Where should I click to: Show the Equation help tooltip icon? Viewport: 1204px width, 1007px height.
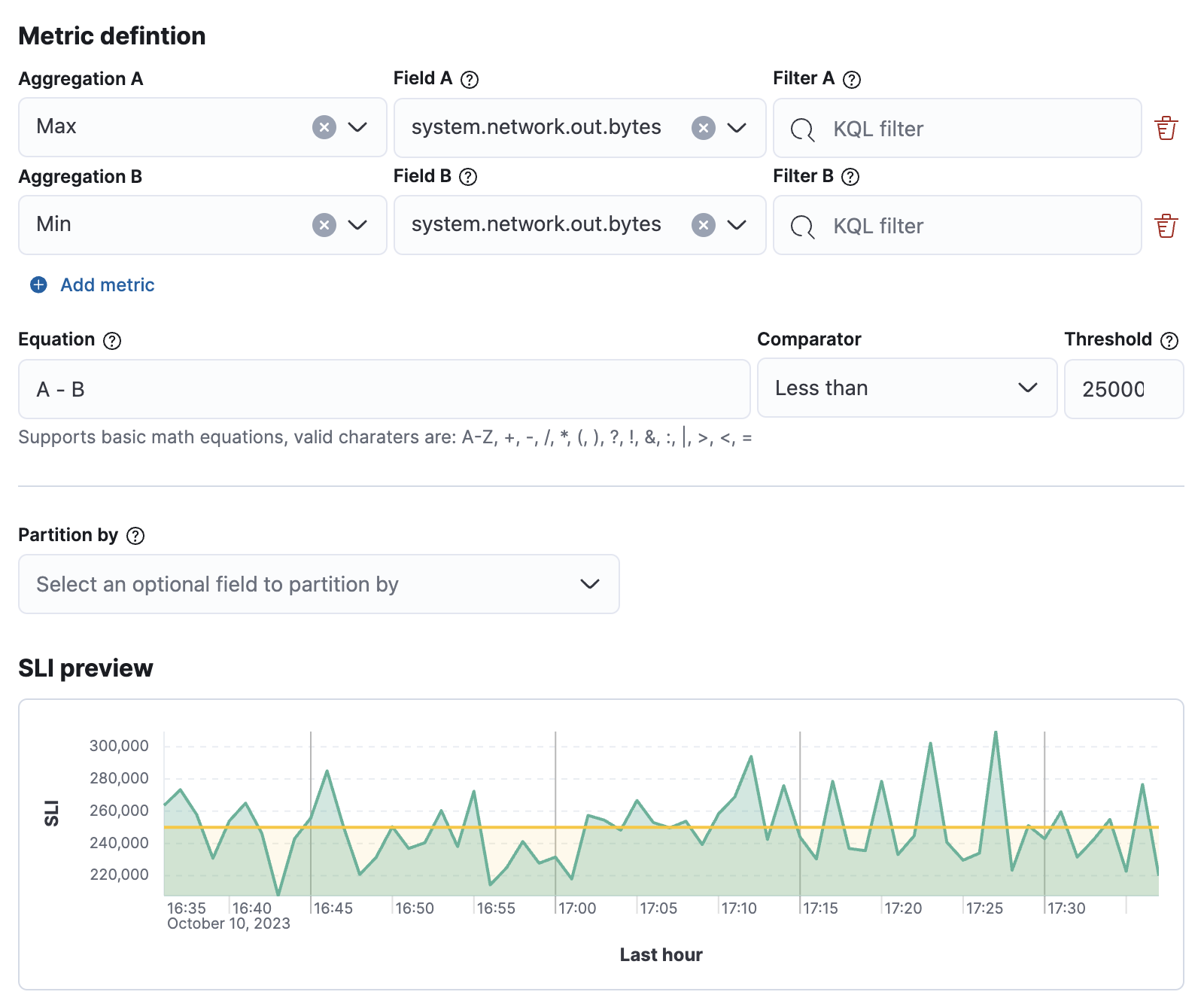(112, 341)
